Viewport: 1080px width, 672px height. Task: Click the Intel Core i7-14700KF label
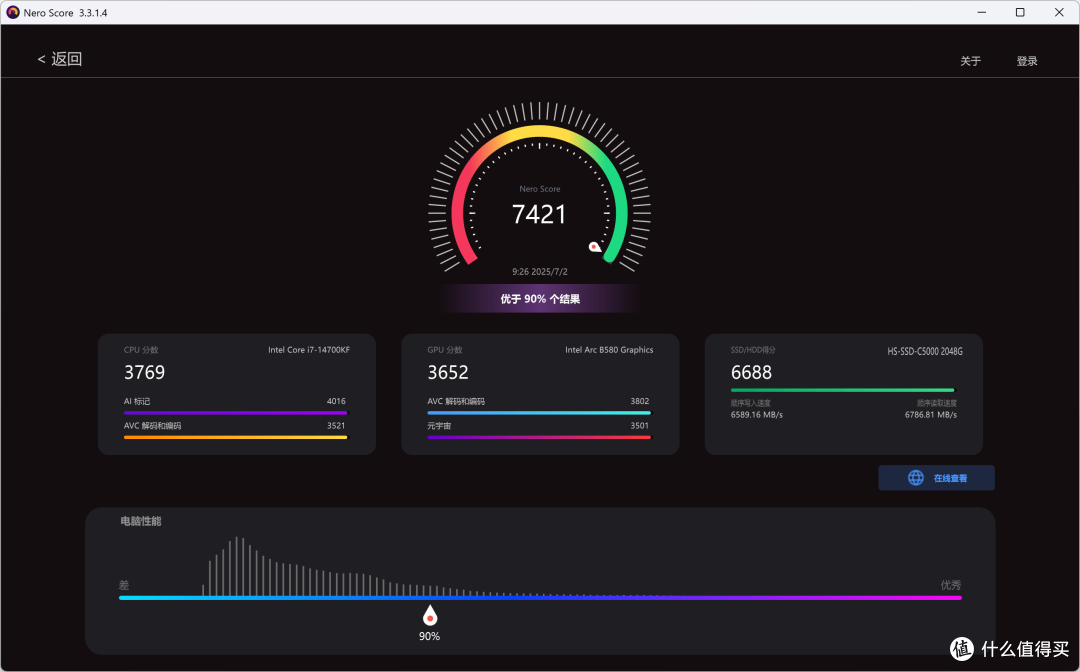pyautogui.click(x=309, y=350)
